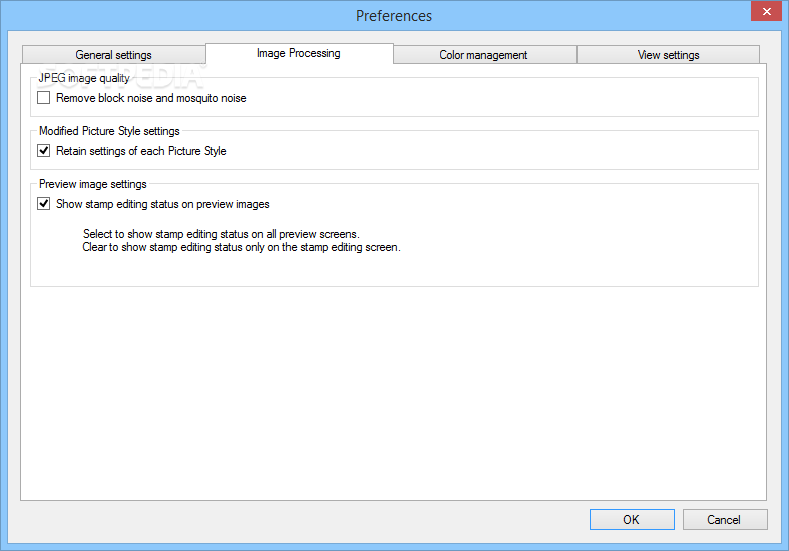Screen dimensions: 789x551
Task: Click the JPEG image quality group label
Action: [x=84, y=78]
